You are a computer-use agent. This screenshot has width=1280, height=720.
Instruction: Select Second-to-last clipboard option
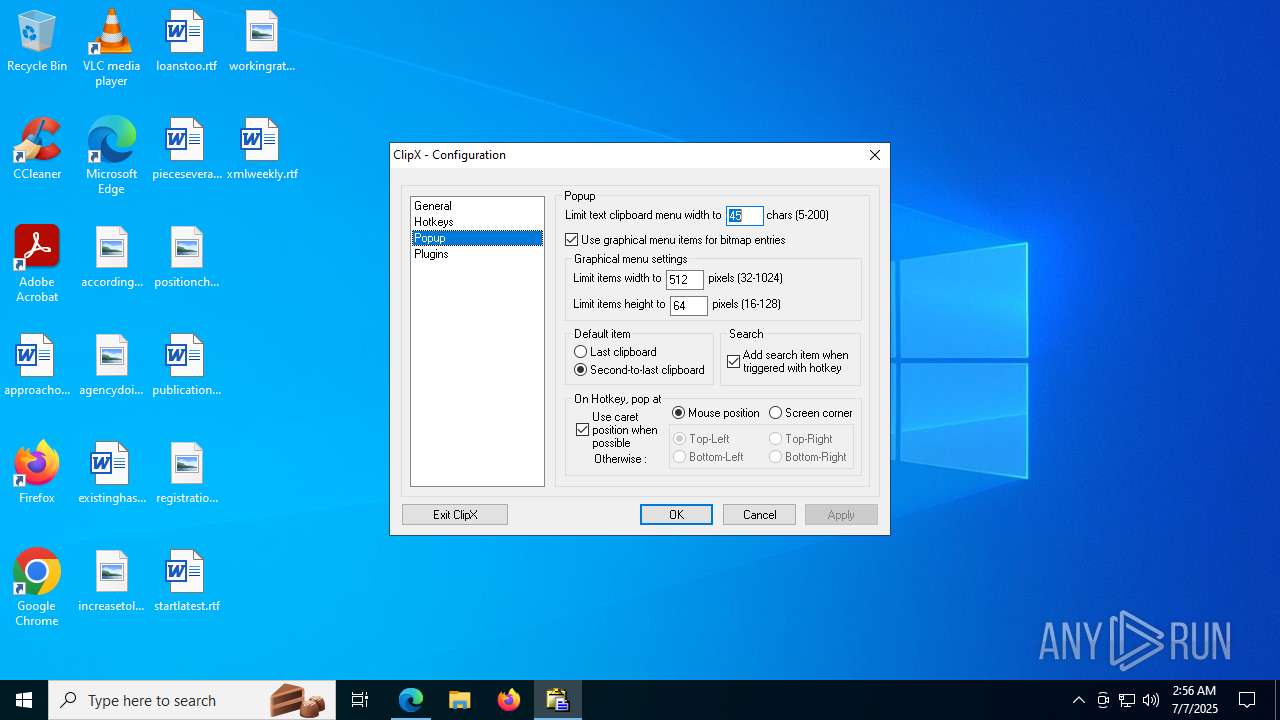click(639, 370)
